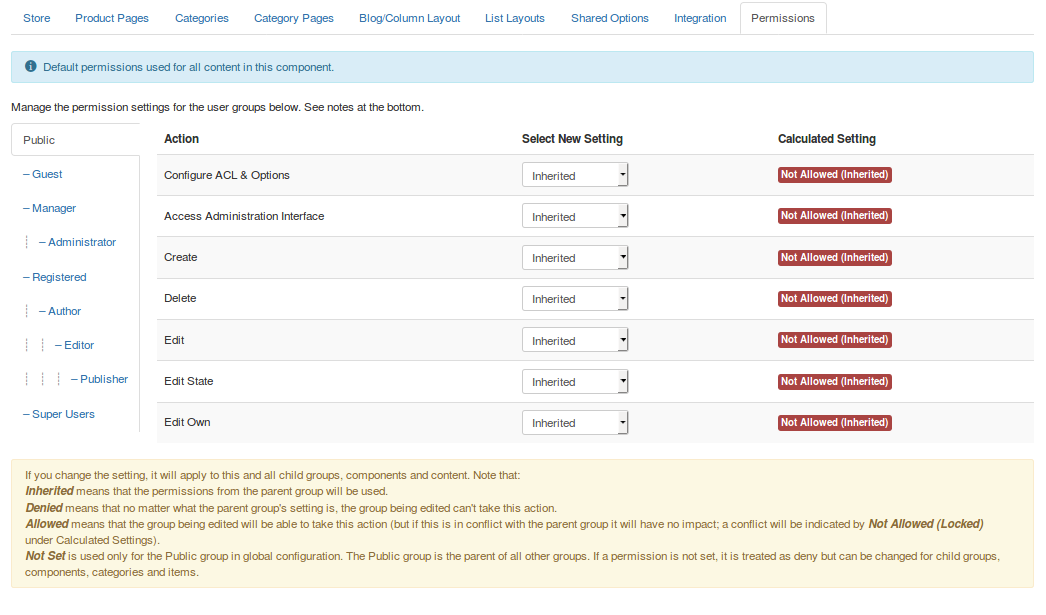The image size is (1046, 615).
Task: Open the Access Administration Interface dropdown
Action: click(x=575, y=216)
